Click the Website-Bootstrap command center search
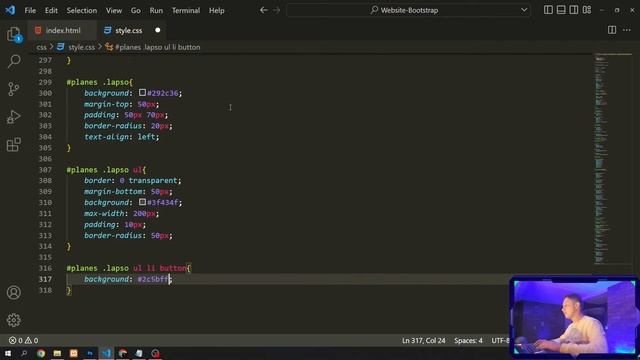 coord(409,10)
